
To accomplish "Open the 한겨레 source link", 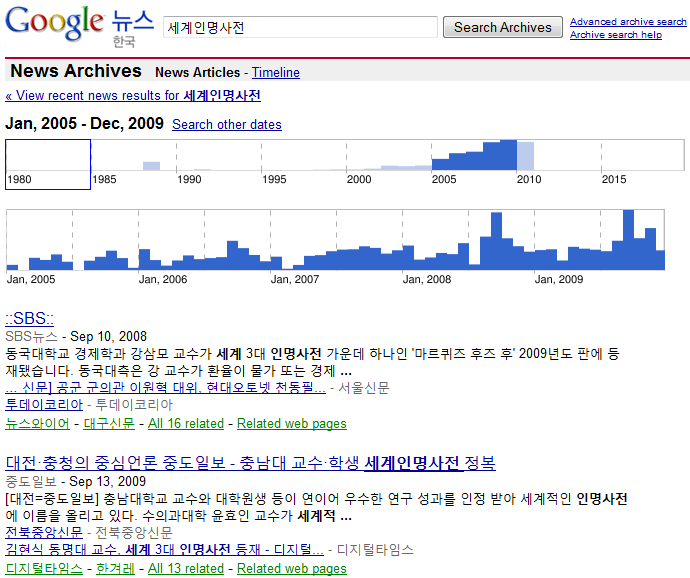I will (115, 568).
